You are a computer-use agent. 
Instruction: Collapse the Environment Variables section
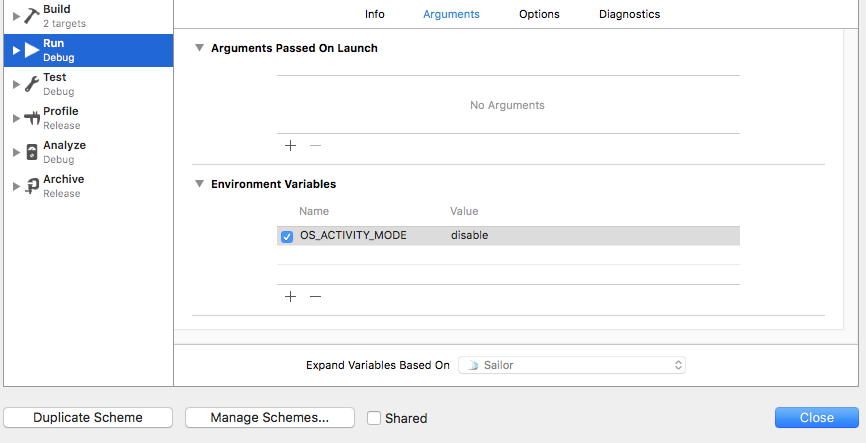point(199,184)
